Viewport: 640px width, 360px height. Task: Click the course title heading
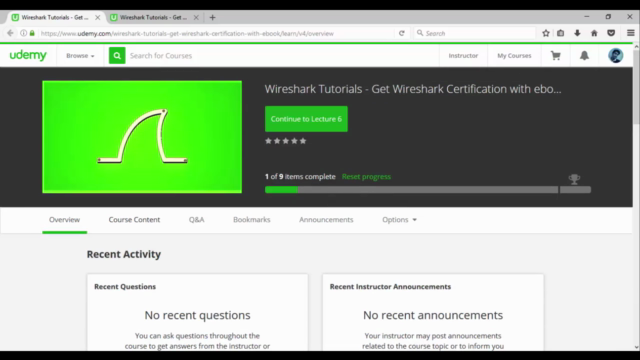(413, 89)
